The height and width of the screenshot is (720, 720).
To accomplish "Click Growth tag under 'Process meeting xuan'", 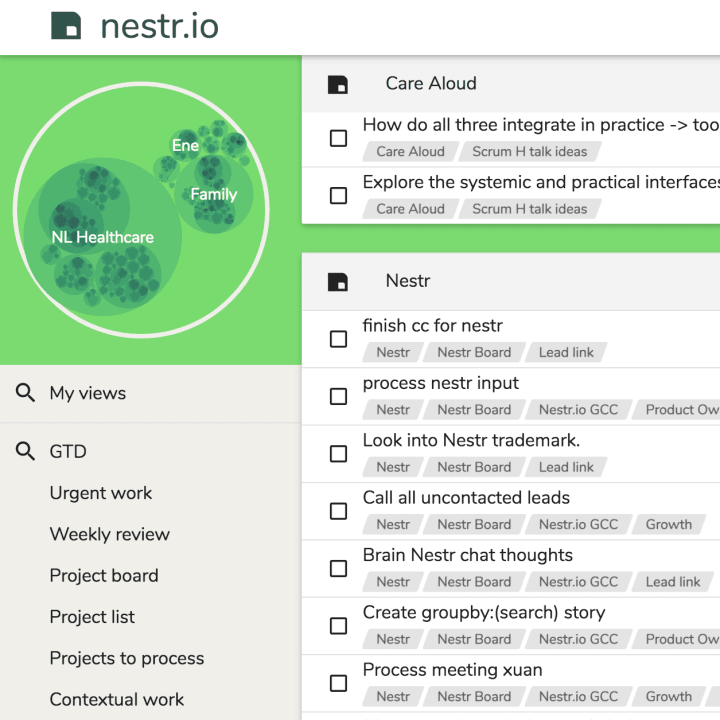I will [x=669, y=697].
